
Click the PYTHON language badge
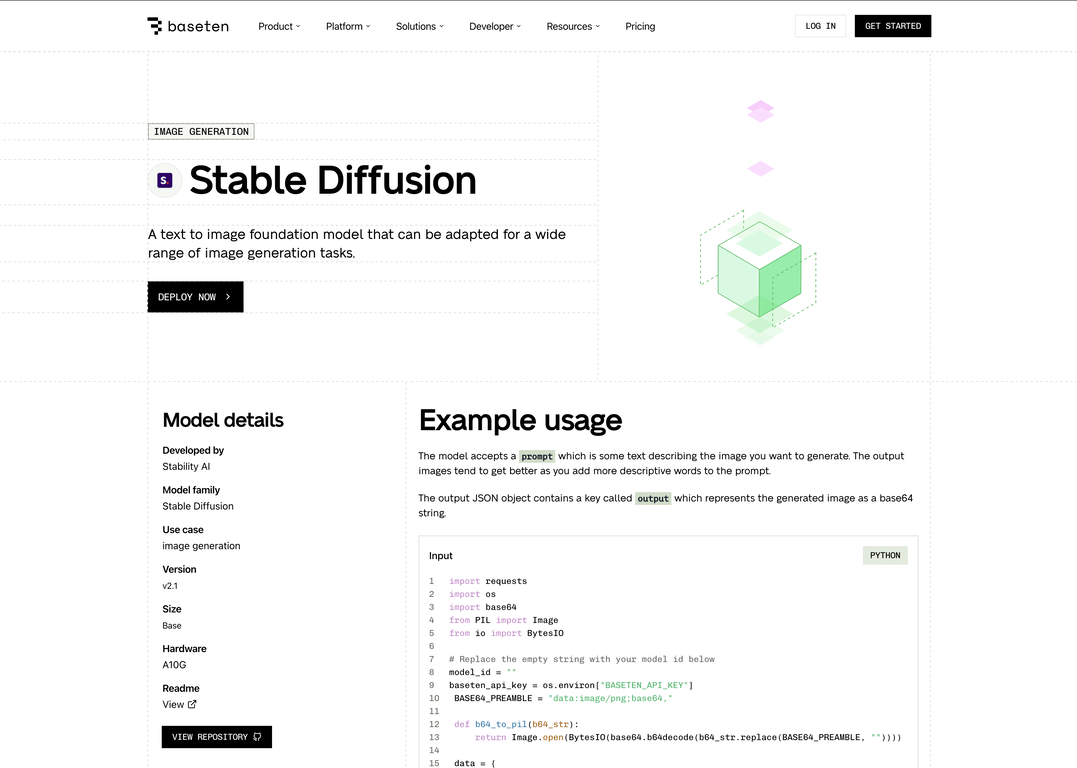[885, 555]
